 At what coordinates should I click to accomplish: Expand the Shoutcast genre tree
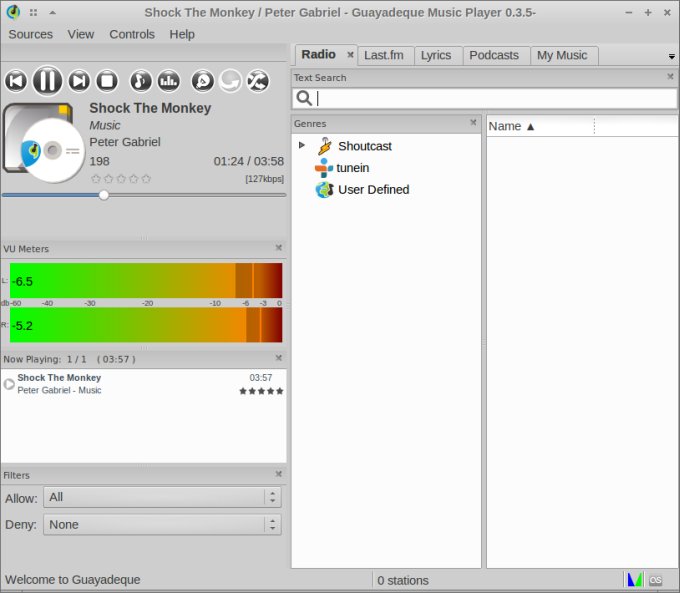(x=302, y=146)
